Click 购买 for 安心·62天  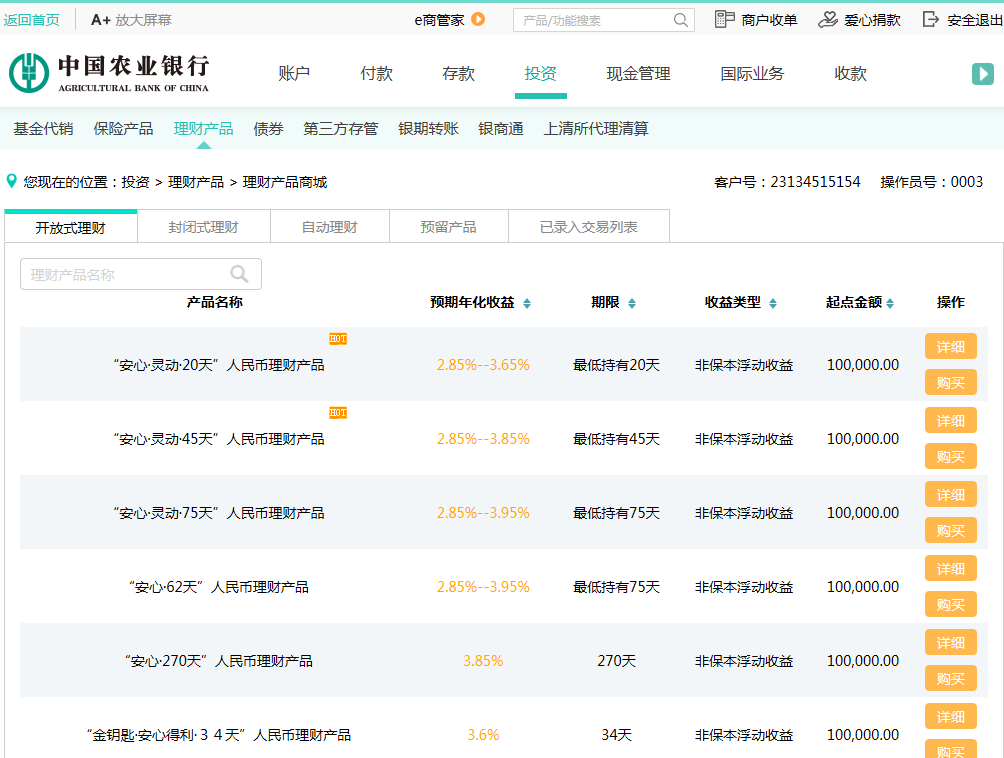tap(951, 604)
